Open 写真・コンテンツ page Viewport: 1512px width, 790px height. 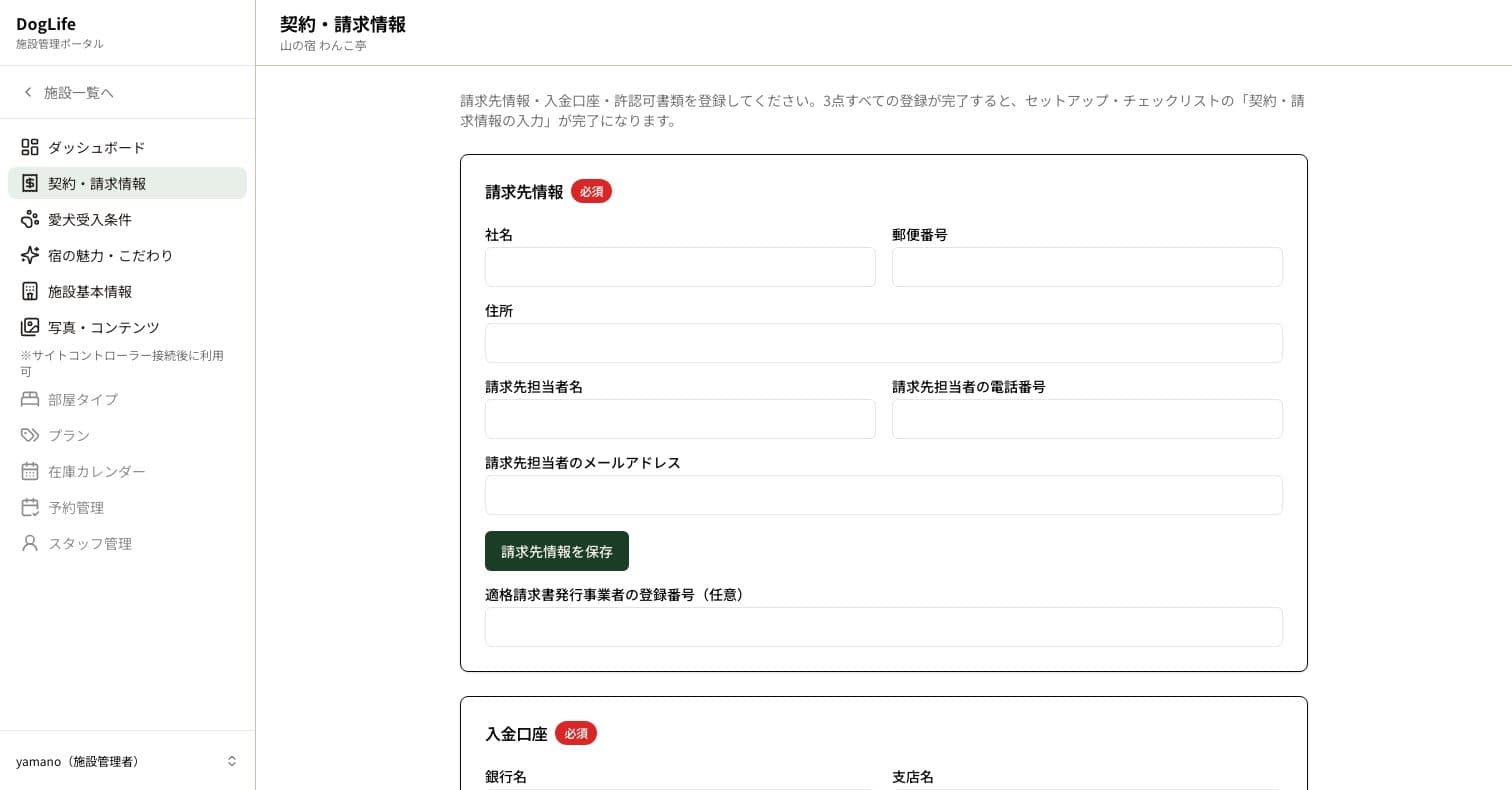click(127, 328)
